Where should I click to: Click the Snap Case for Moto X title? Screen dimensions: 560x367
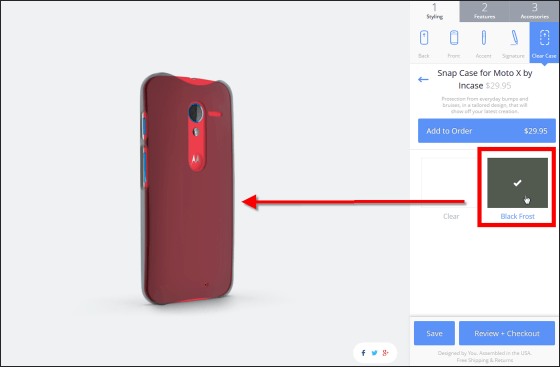tap(485, 79)
